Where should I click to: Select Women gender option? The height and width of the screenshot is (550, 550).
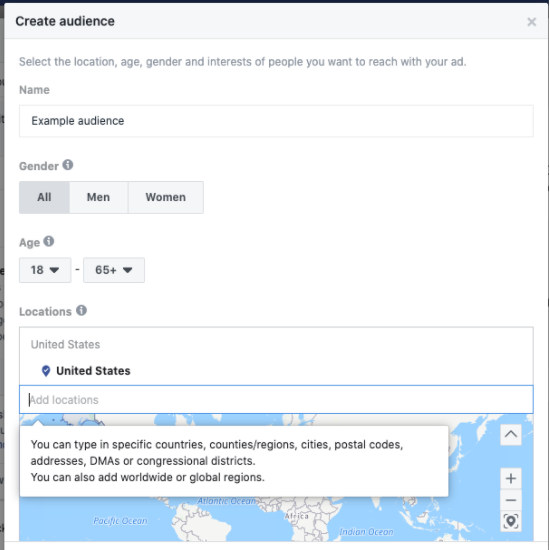click(166, 197)
